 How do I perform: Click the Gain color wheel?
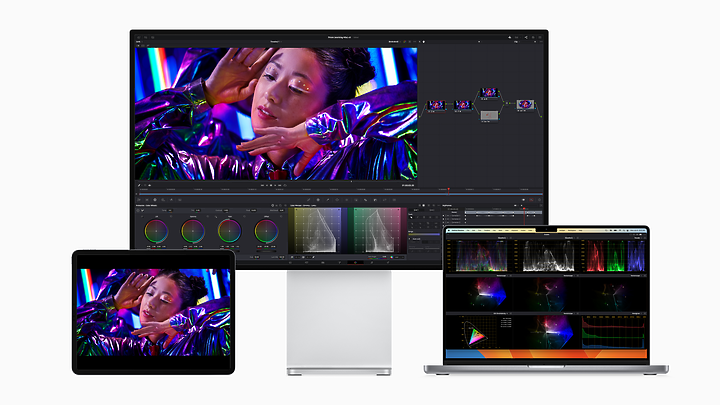(x=229, y=231)
